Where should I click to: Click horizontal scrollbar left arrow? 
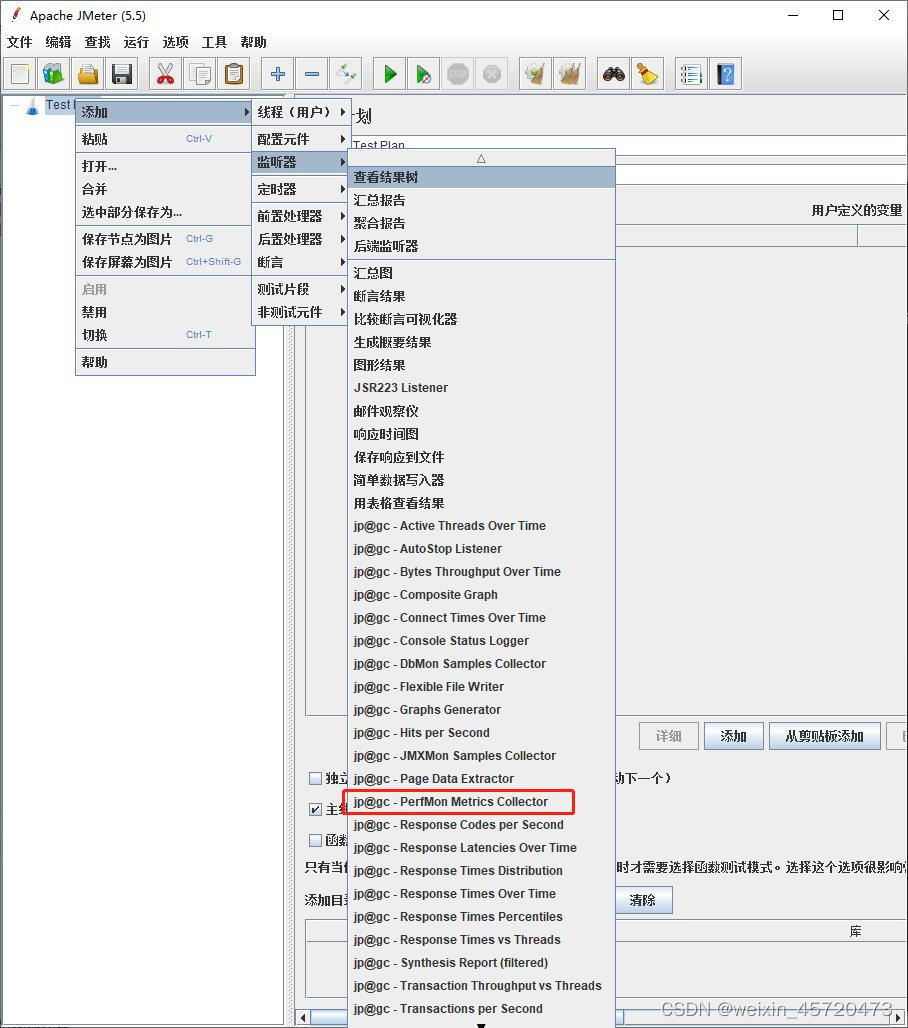click(x=302, y=1018)
